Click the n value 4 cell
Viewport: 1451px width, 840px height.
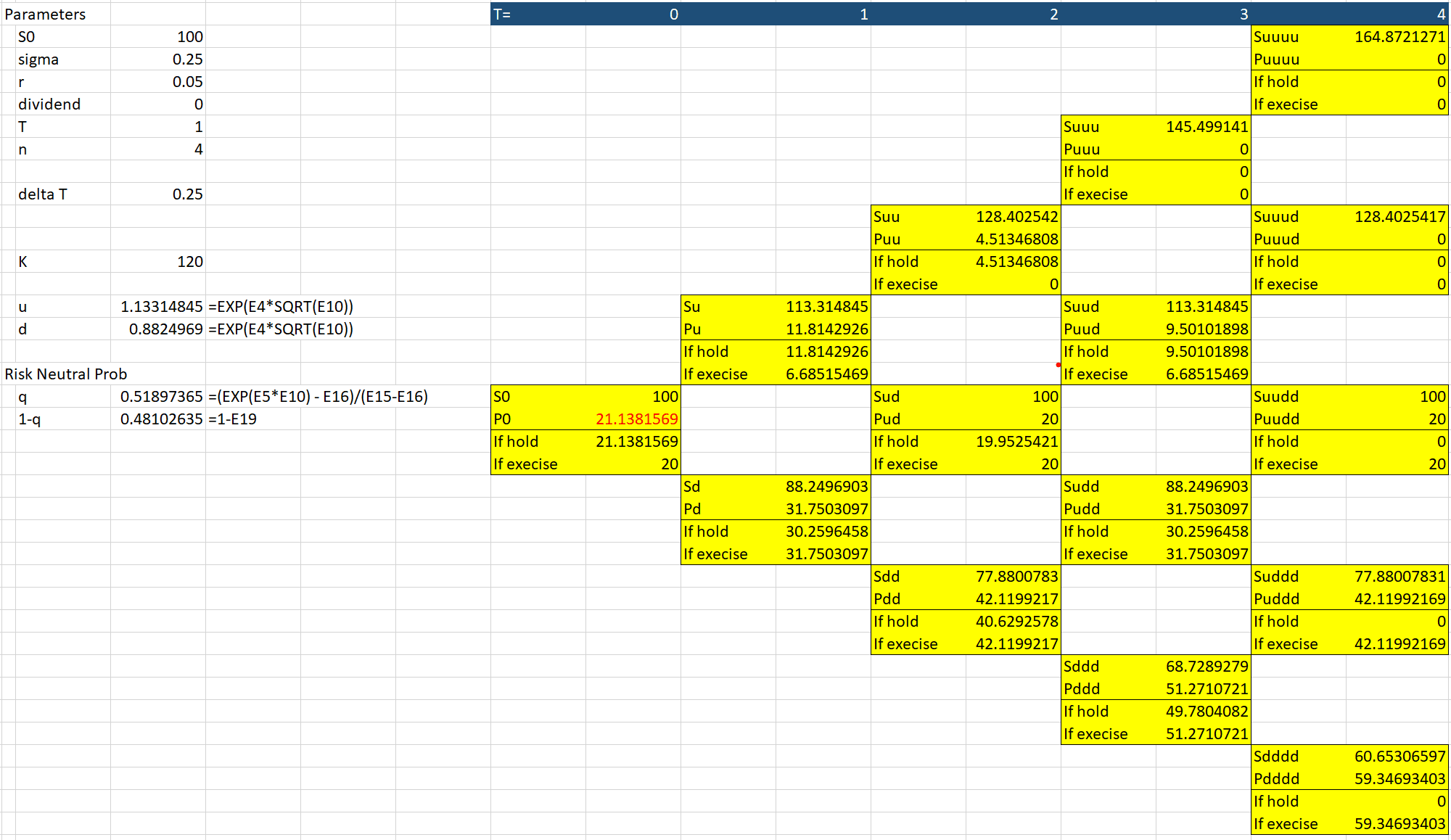point(158,149)
